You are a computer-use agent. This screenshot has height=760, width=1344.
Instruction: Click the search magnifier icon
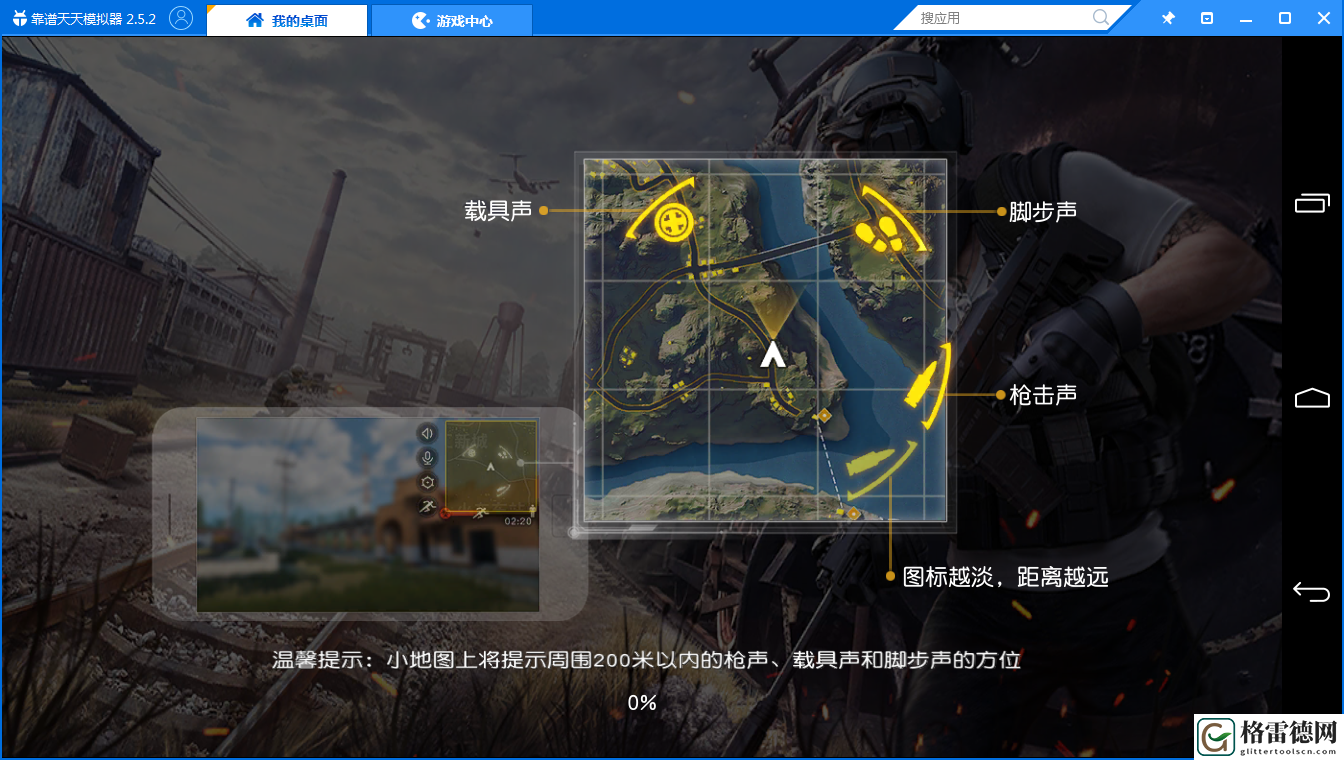(x=1101, y=18)
